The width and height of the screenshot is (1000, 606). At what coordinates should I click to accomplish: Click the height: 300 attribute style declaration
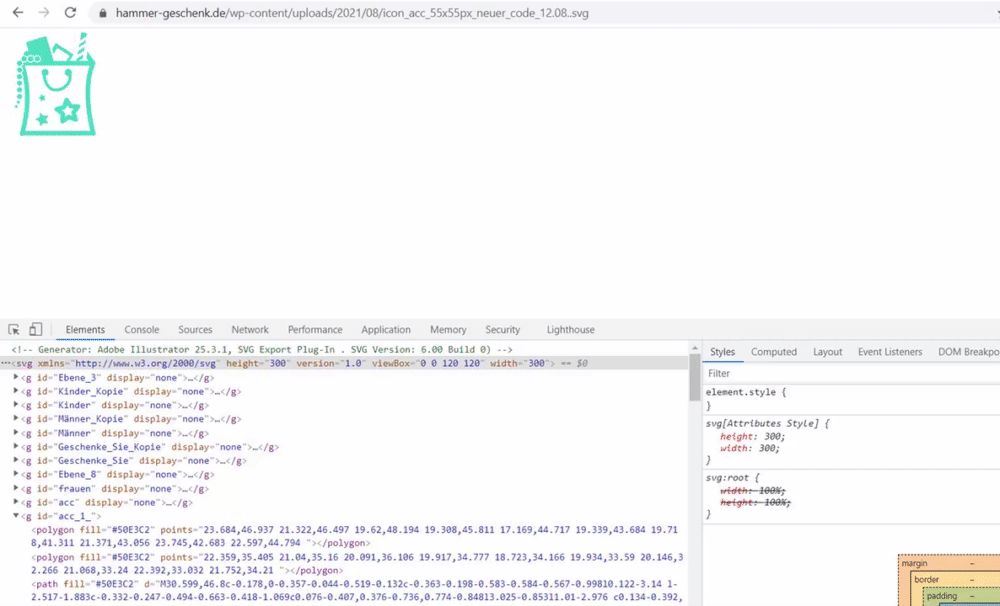(753, 436)
